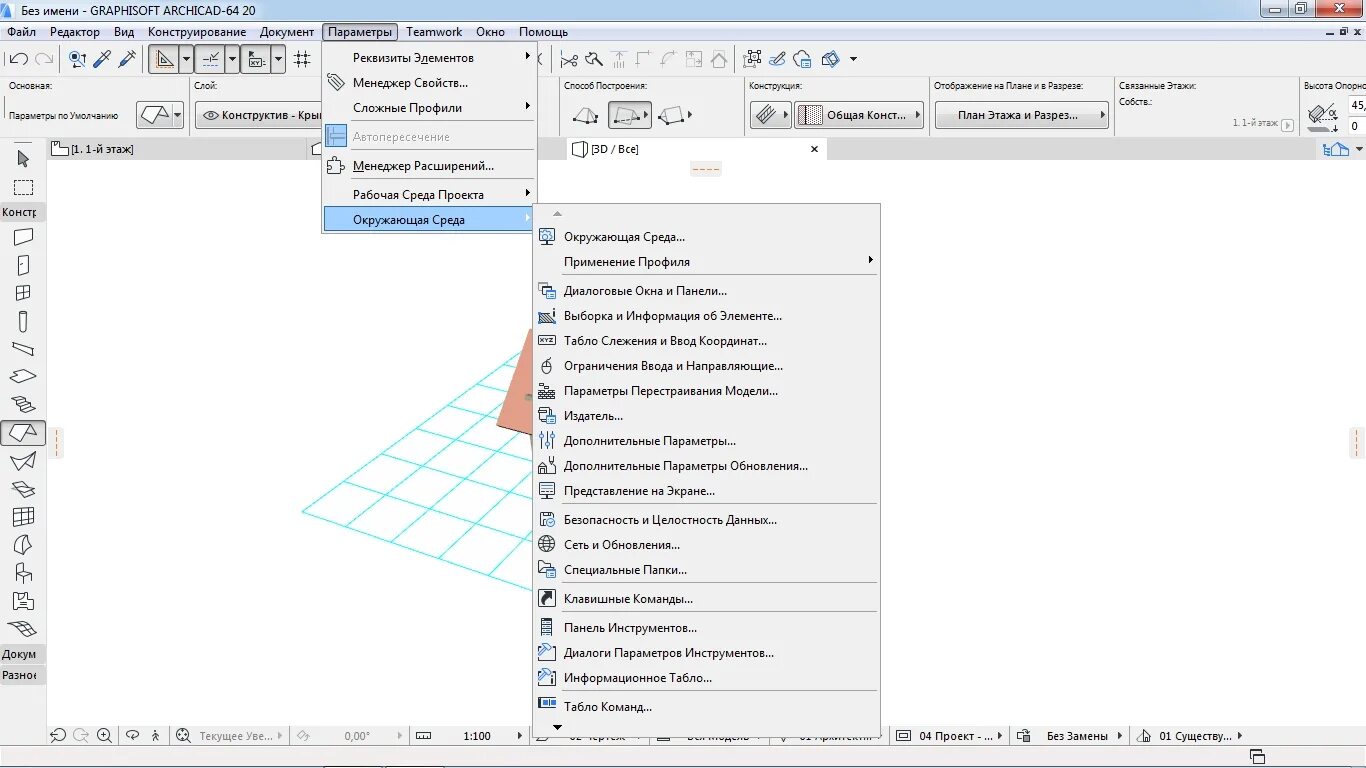The width and height of the screenshot is (1366, 768).
Task: Open Сеть и Обновления settings
Action: tap(706, 545)
